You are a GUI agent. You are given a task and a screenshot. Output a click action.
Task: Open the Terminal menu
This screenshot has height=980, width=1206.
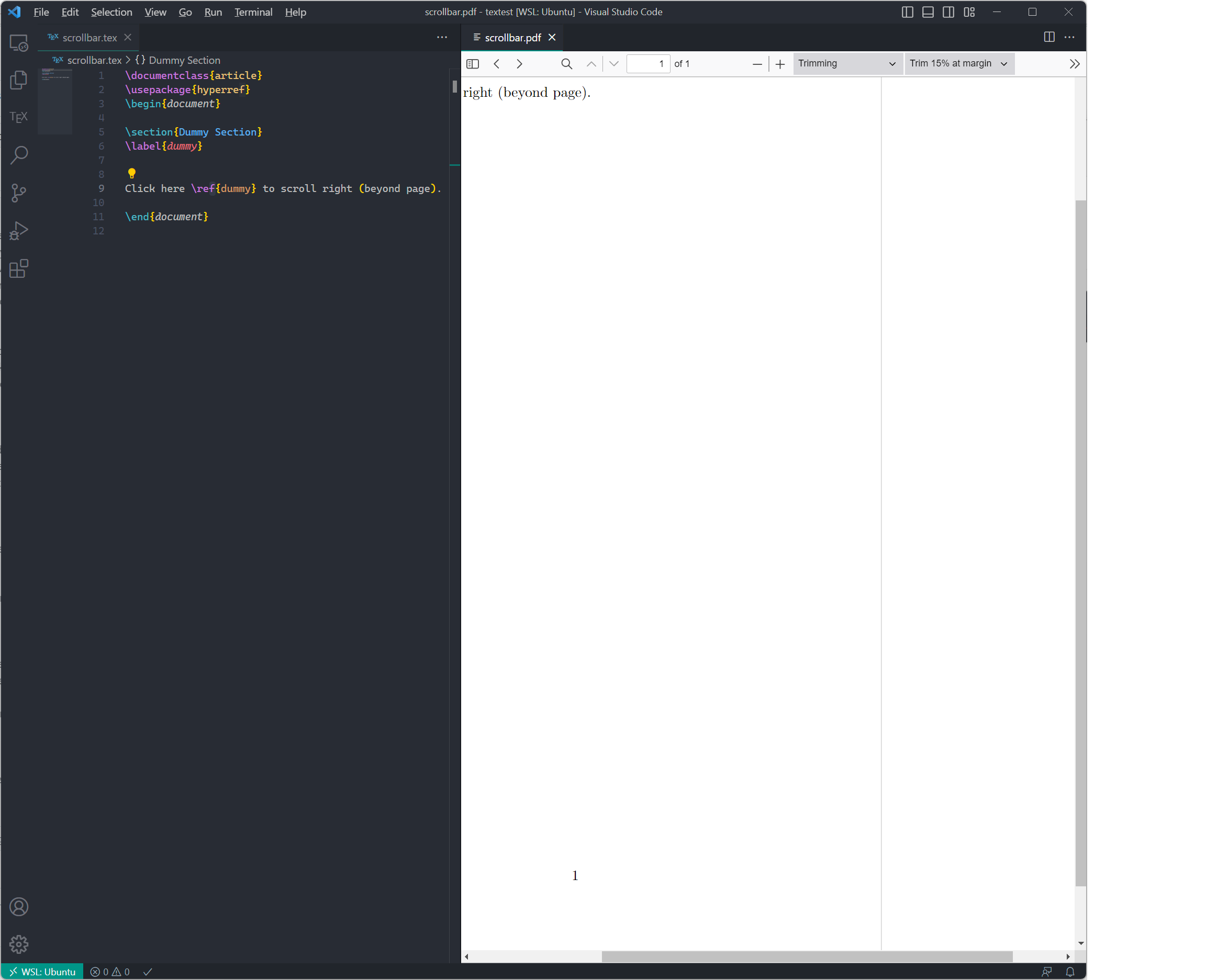[253, 12]
